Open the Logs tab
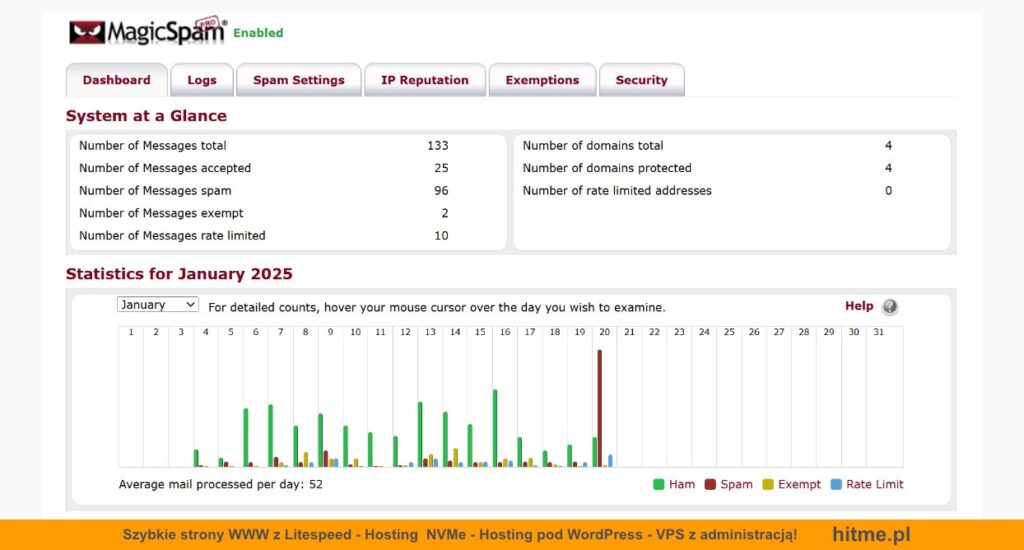The width and height of the screenshot is (1024, 550). pos(202,80)
